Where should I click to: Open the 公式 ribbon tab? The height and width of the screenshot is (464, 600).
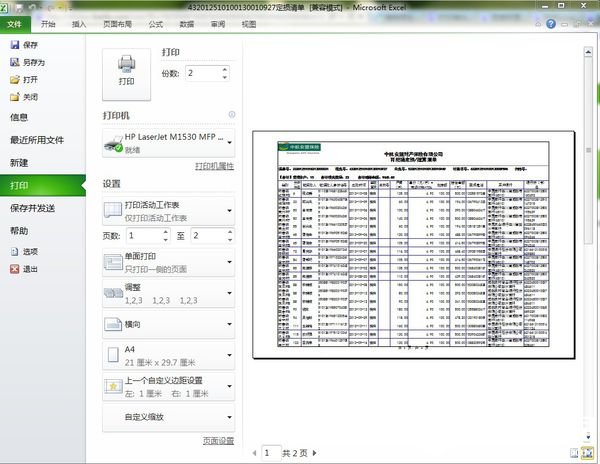(156, 24)
